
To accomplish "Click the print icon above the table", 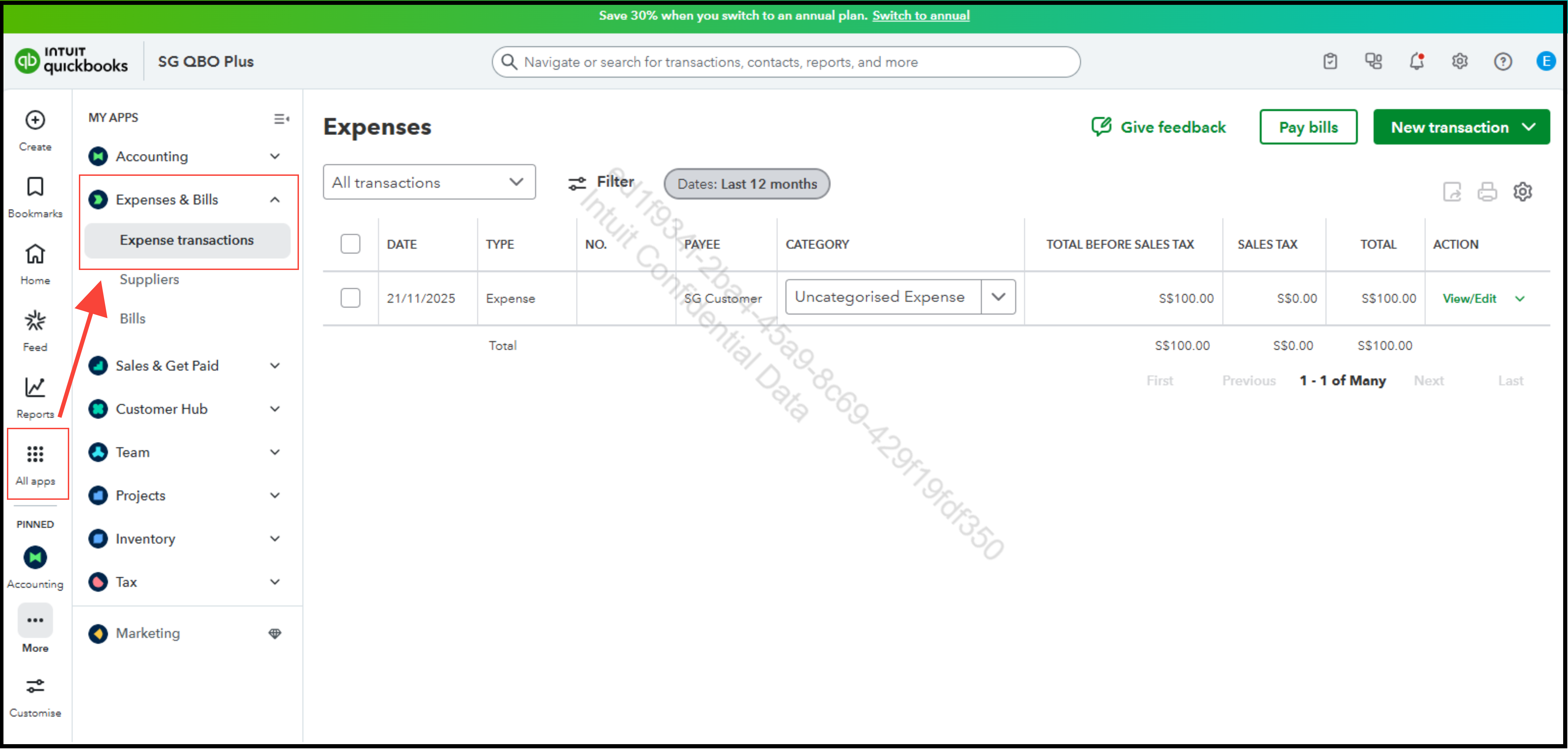I will pos(1487,192).
